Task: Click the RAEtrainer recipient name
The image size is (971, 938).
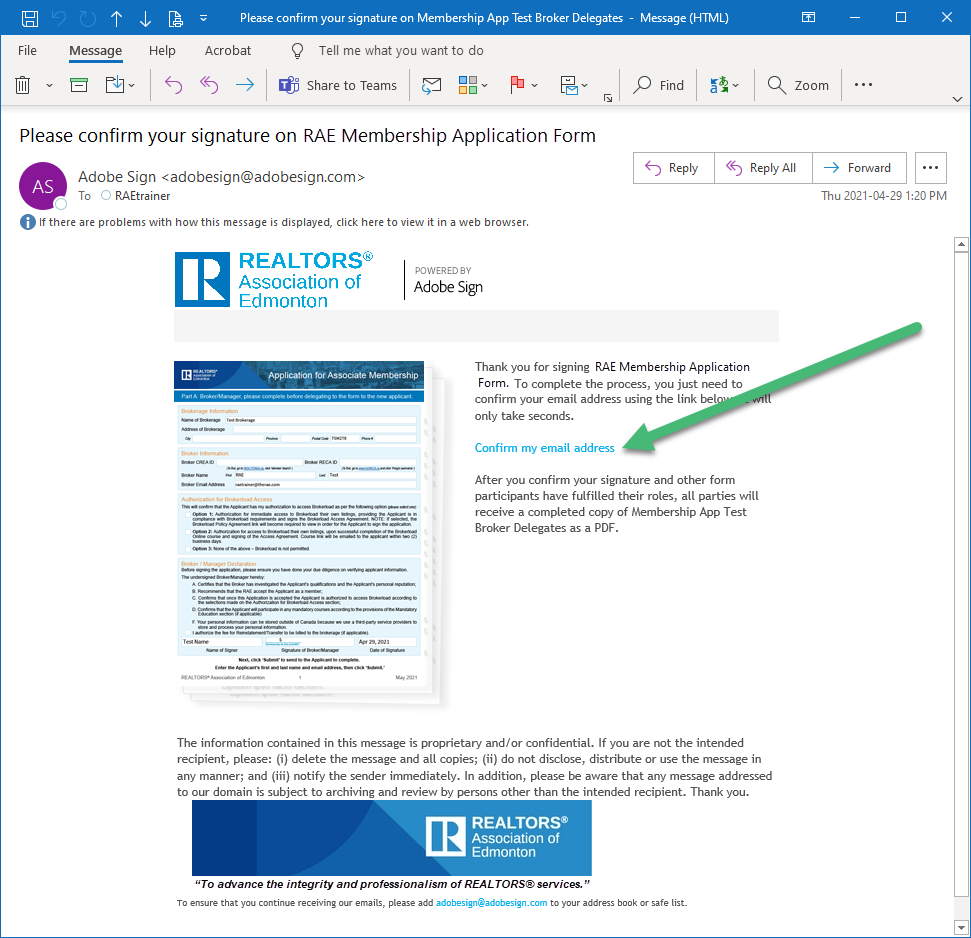Action: (x=142, y=196)
